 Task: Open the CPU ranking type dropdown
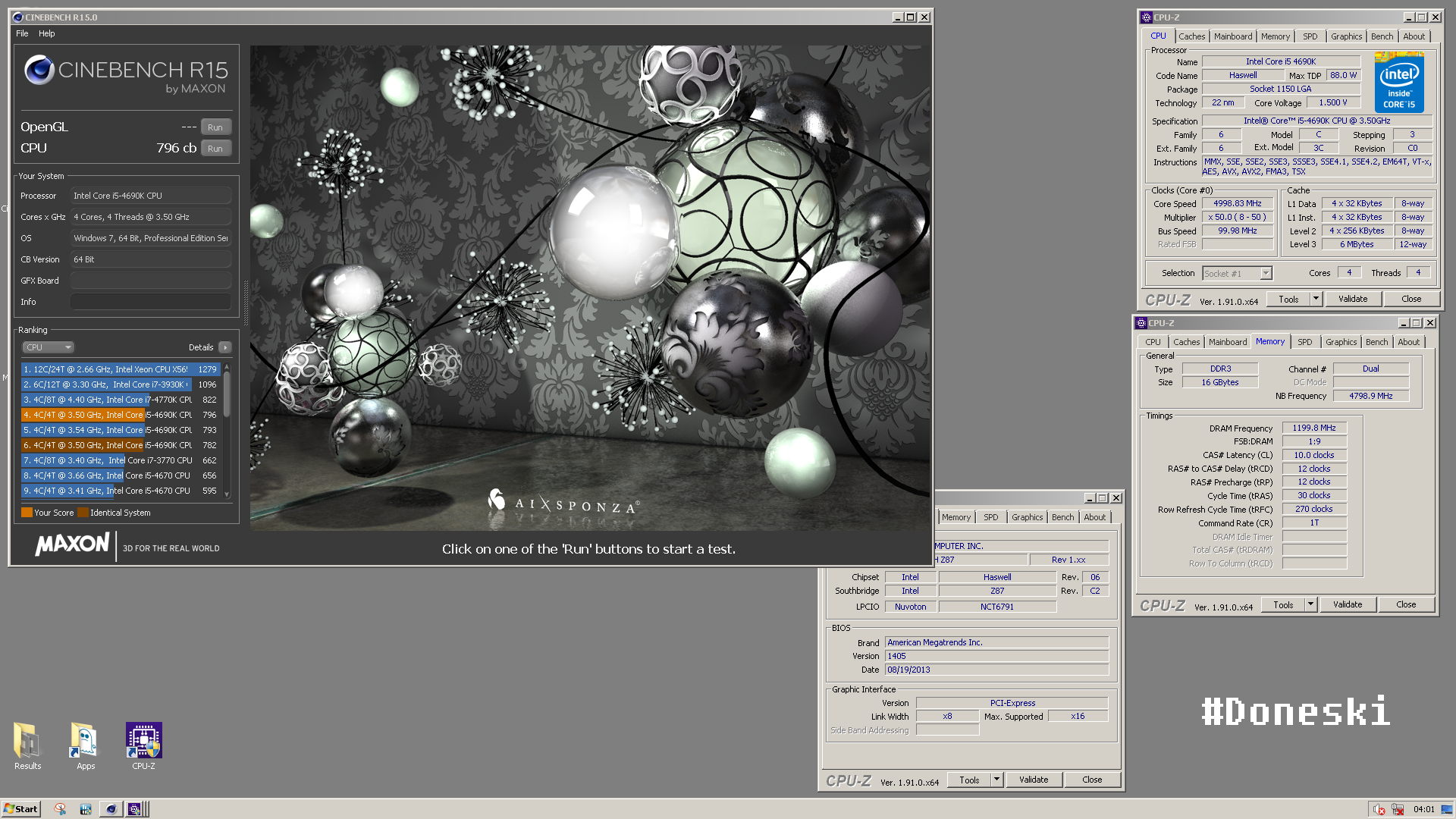coord(48,347)
